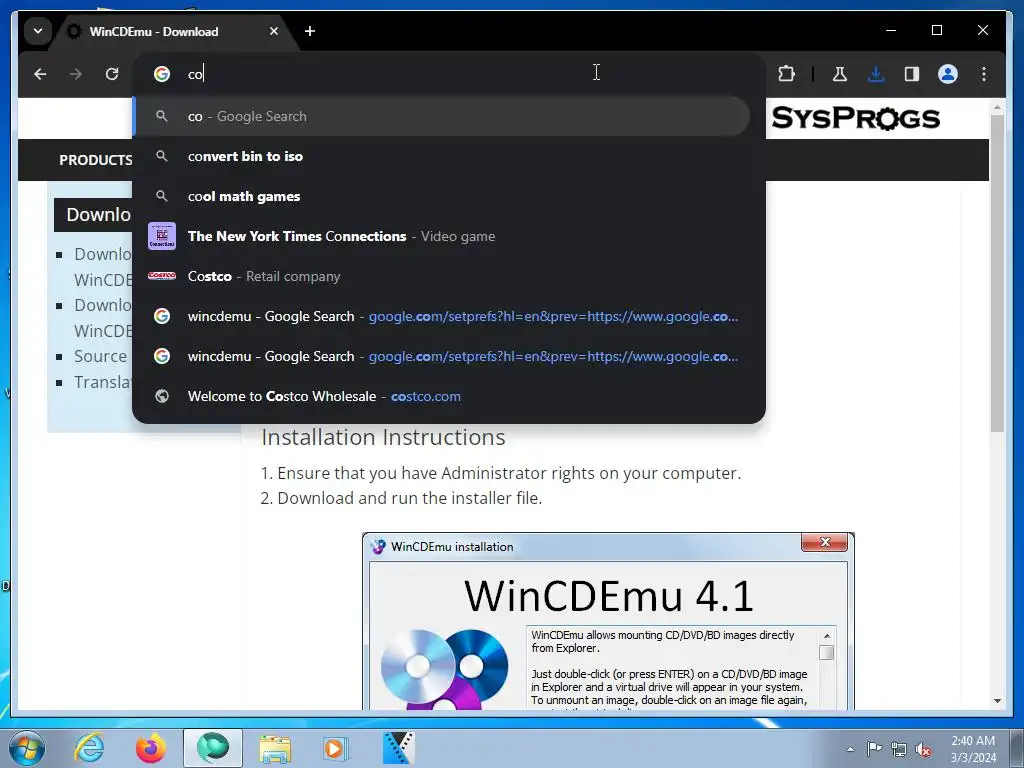Click the network tray icon
The height and width of the screenshot is (768, 1024).
[899, 749]
